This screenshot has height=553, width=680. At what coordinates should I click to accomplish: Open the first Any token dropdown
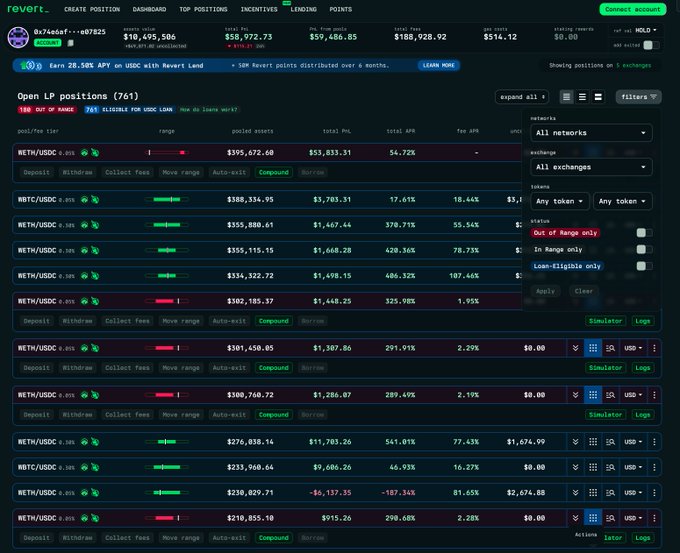point(560,201)
